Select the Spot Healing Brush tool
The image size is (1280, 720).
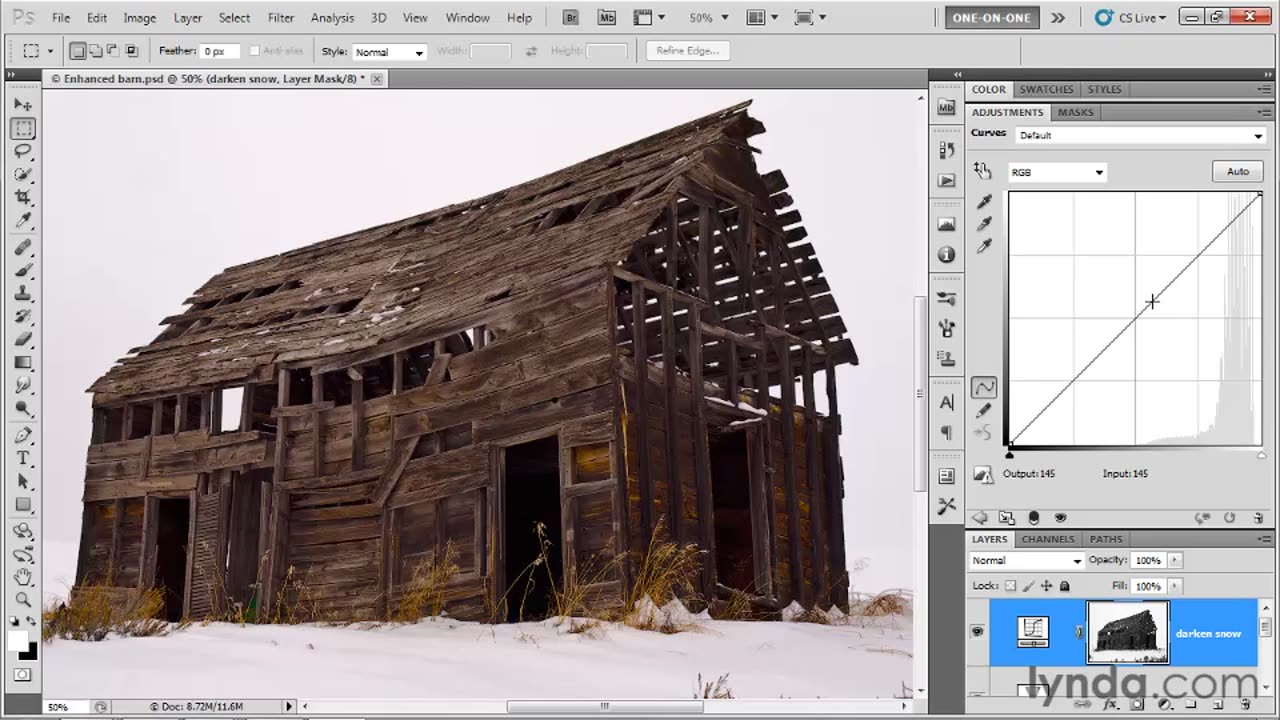coord(23,247)
